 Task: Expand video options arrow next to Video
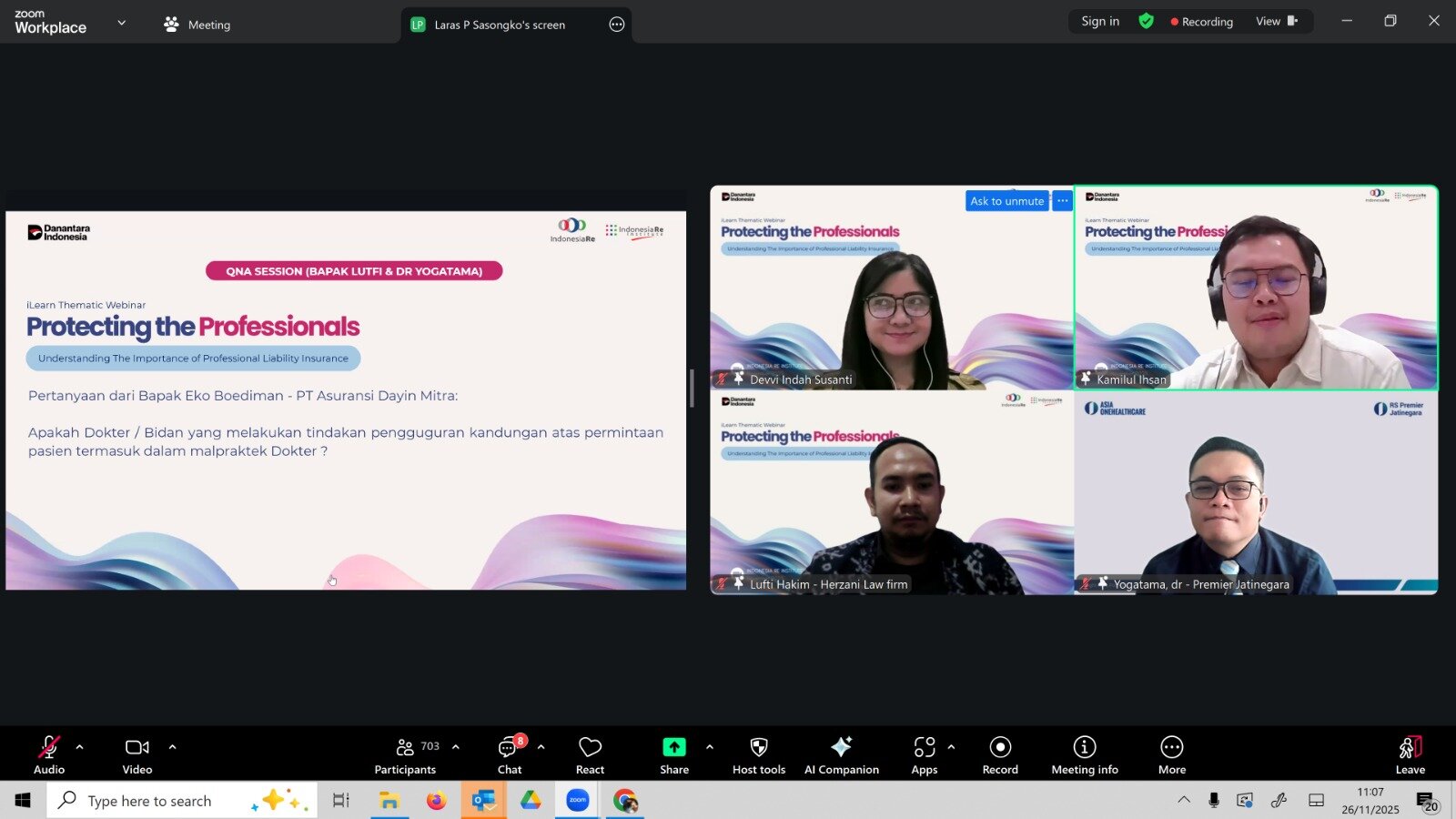172,747
